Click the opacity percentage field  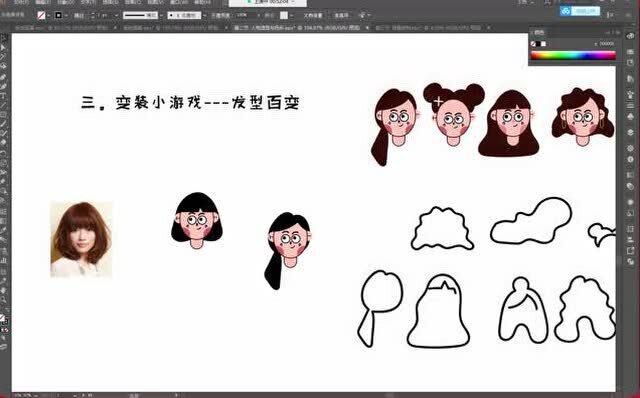click(244, 15)
